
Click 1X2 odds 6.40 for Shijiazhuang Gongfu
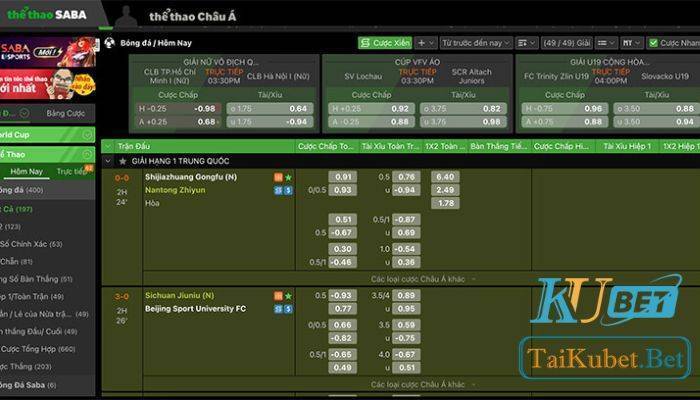[x=446, y=177]
